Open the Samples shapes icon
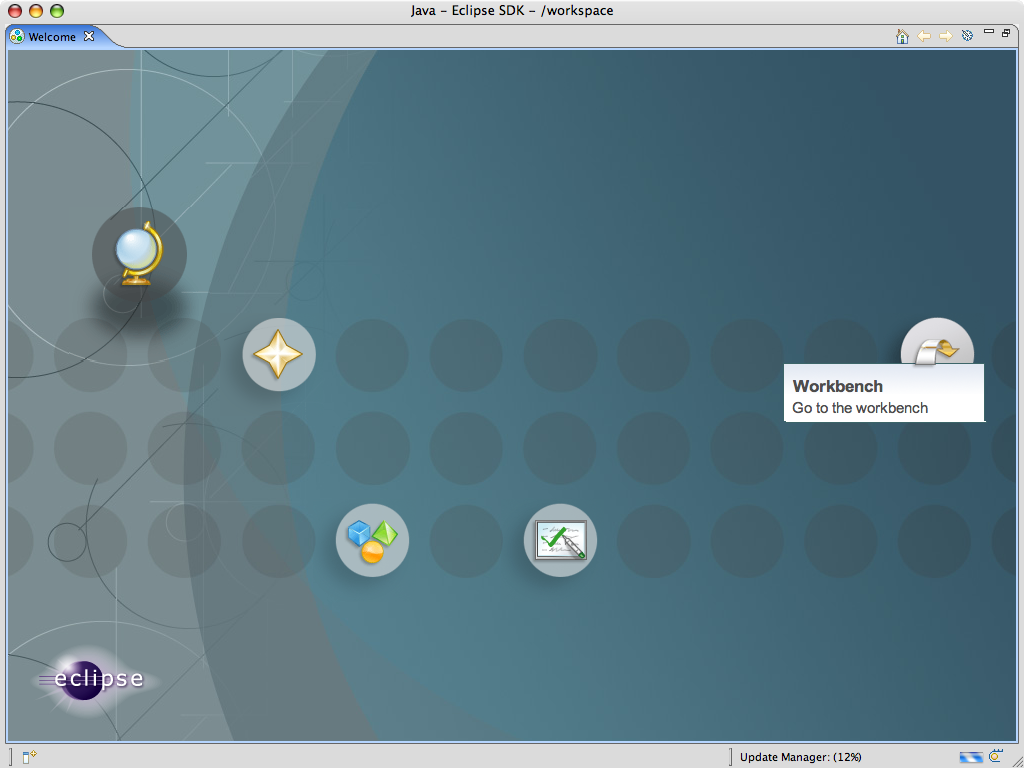The width and height of the screenshot is (1024, 768). pyautogui.click(x=372, y=540)
